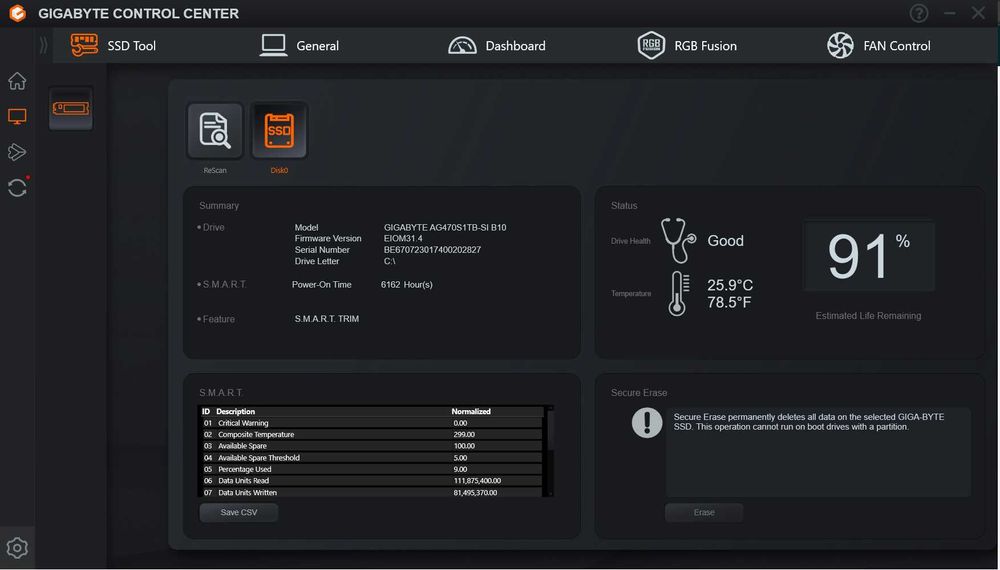Click the 6162 Hour(s) power-on value

pos(407,284)
